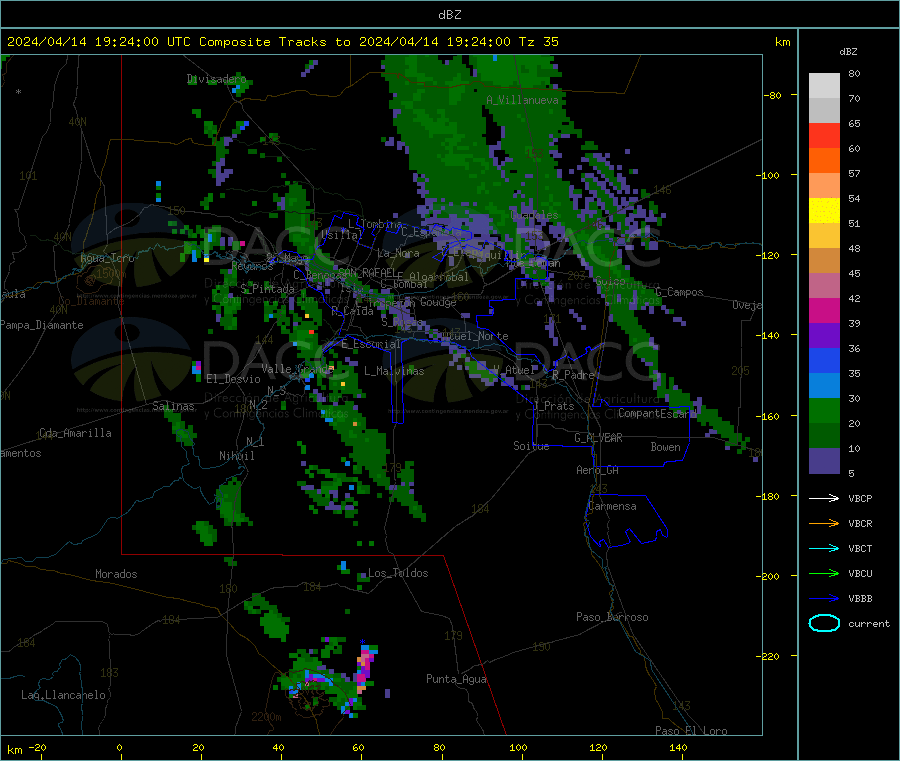
Task: Click the 'dBZ' title at top
Action: [449, 15]
